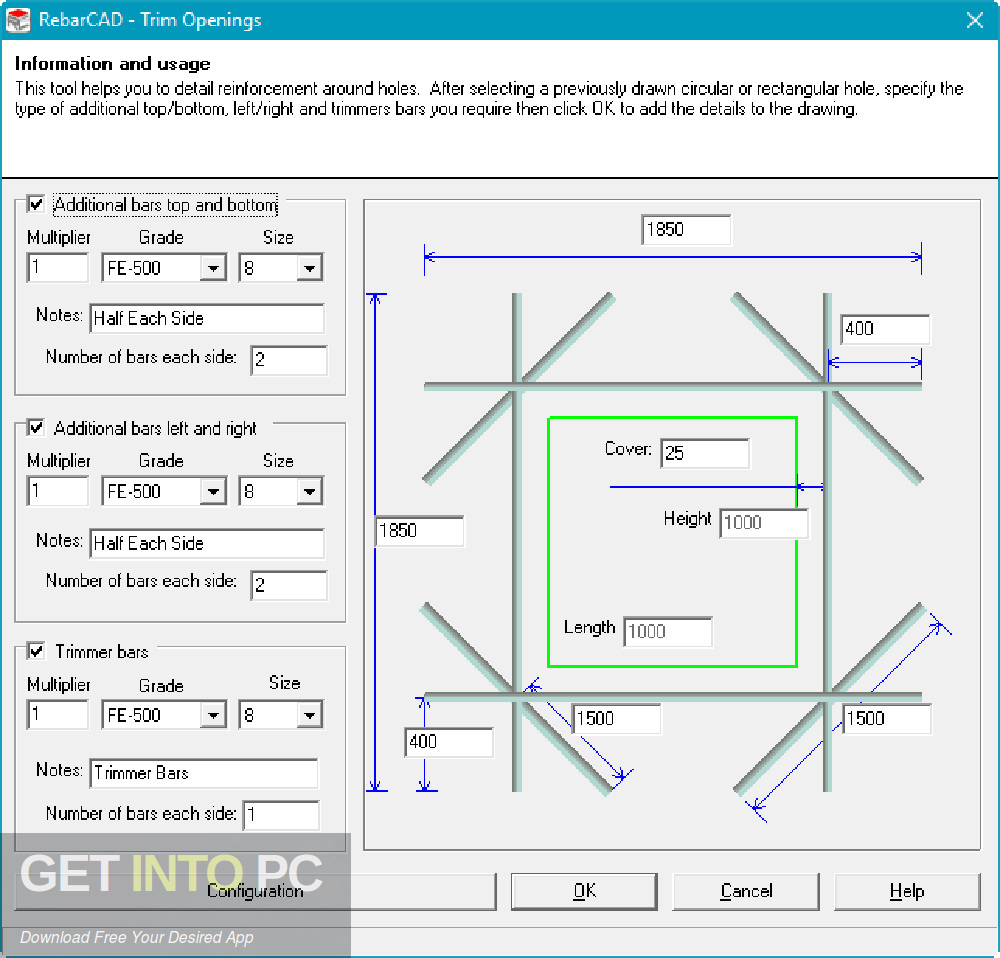Uncheck the Trimmer bars checkbox

click(x=36, y=651)
